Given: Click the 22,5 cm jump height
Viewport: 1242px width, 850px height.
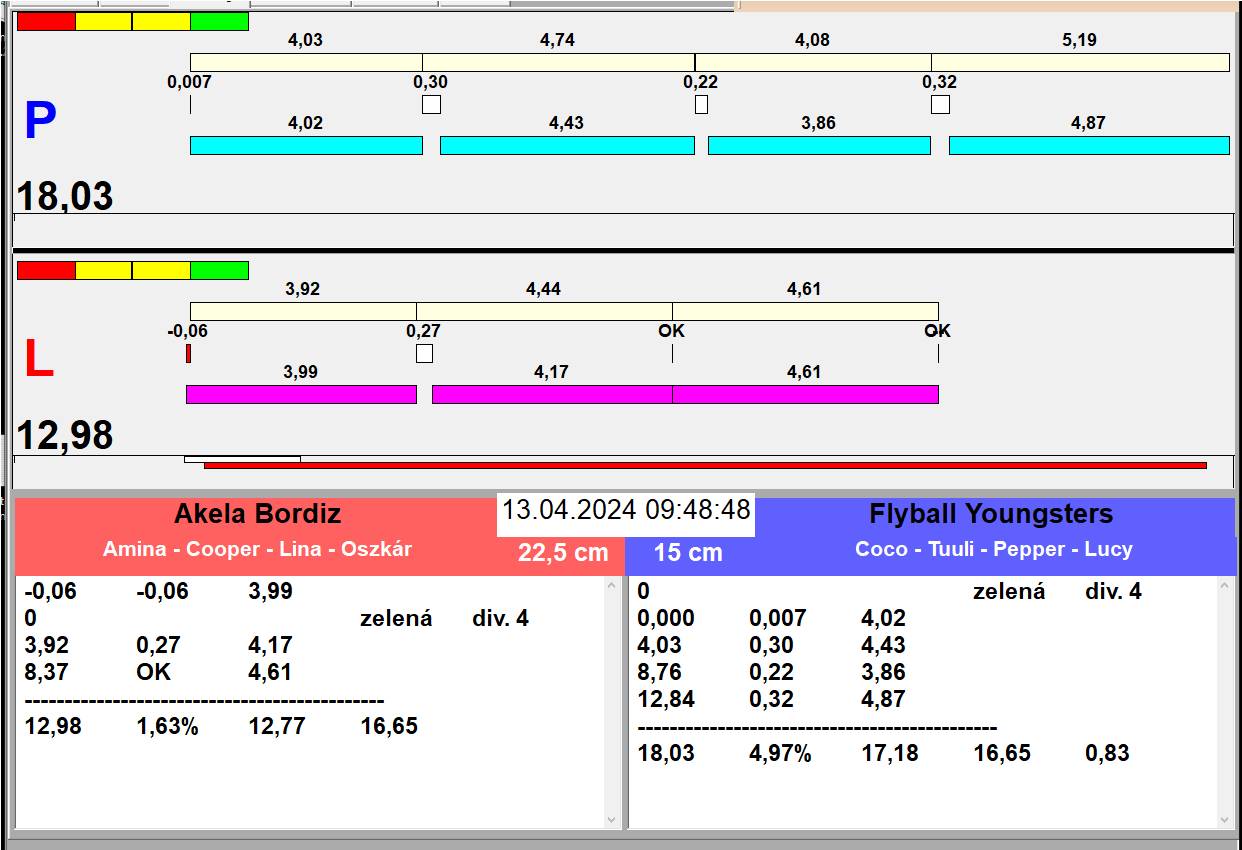Looking at the screenshot, I should click(563, 553).
